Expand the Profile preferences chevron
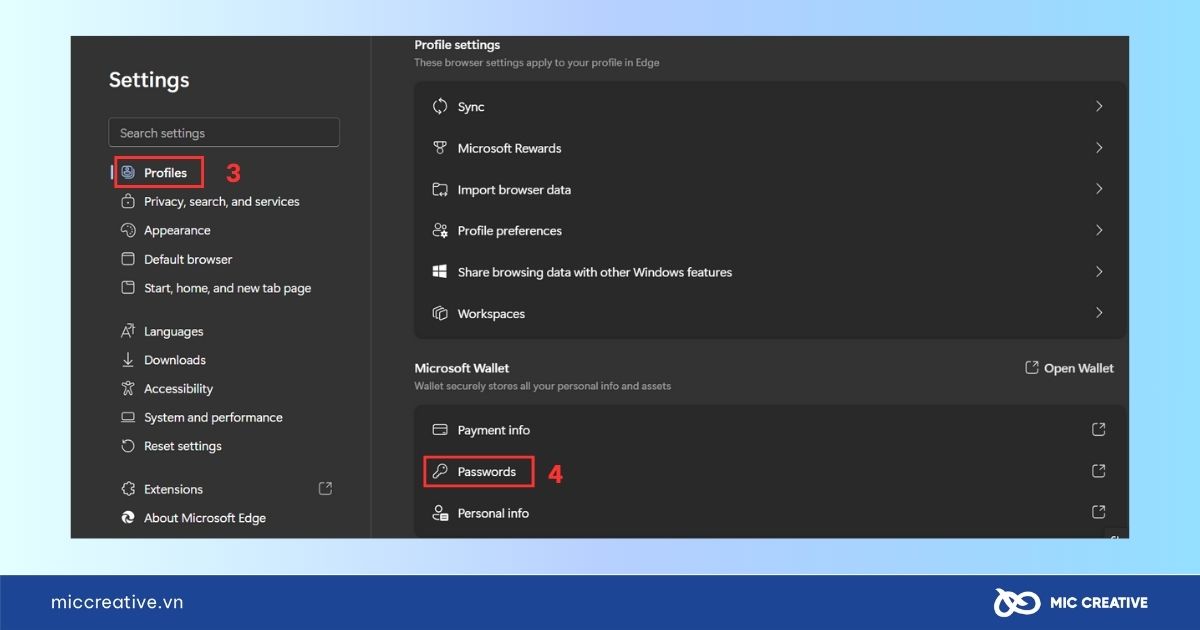 pyautogui.click(x=1099, y=230)
